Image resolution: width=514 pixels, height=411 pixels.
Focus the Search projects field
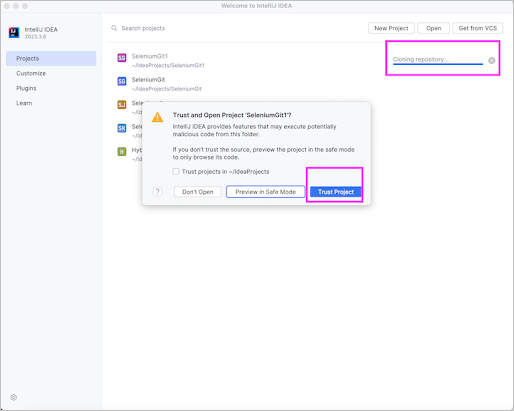143,28
